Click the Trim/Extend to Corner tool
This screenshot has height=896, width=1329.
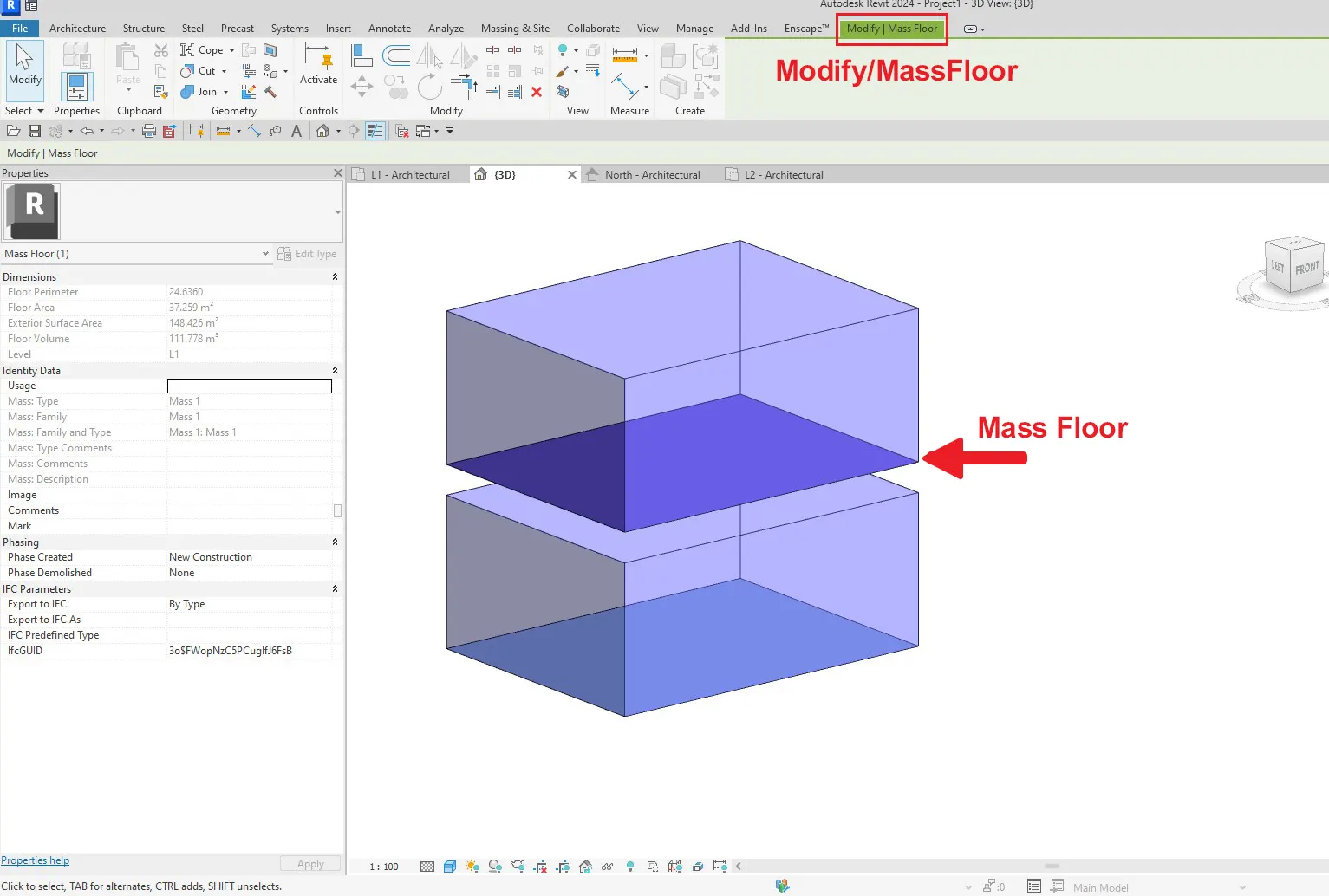tap(464, 87)
